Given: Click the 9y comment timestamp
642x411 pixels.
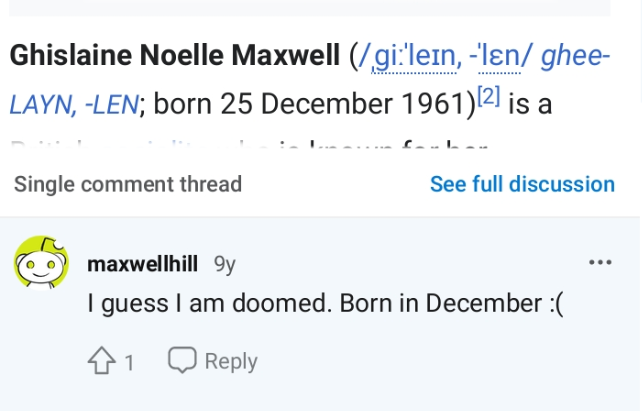Looking at the screenshot, I should tap(225, 265).
